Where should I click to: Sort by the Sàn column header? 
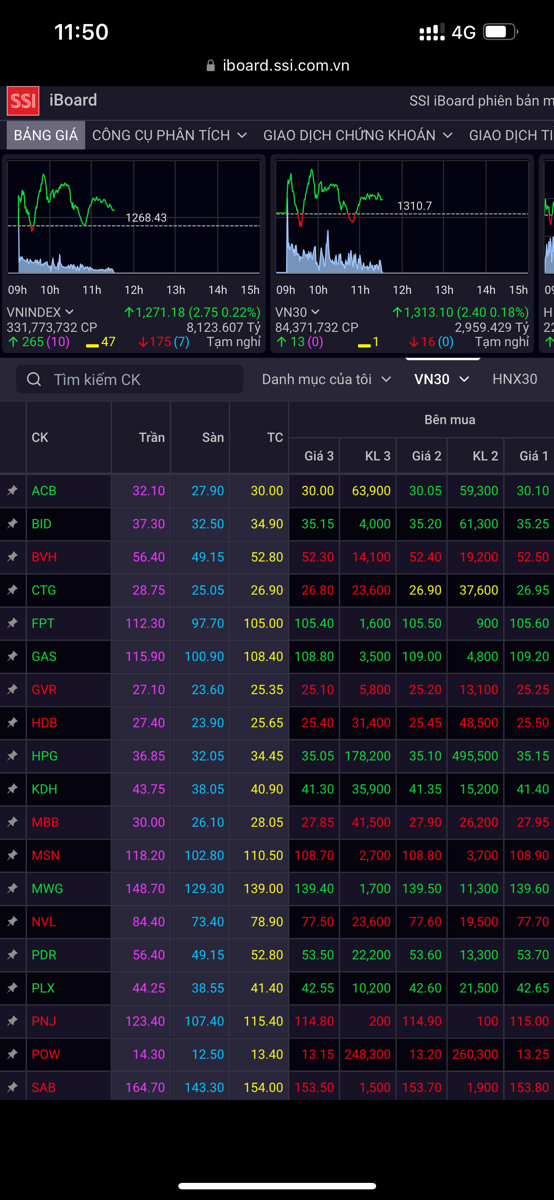(x=213, y=437)
